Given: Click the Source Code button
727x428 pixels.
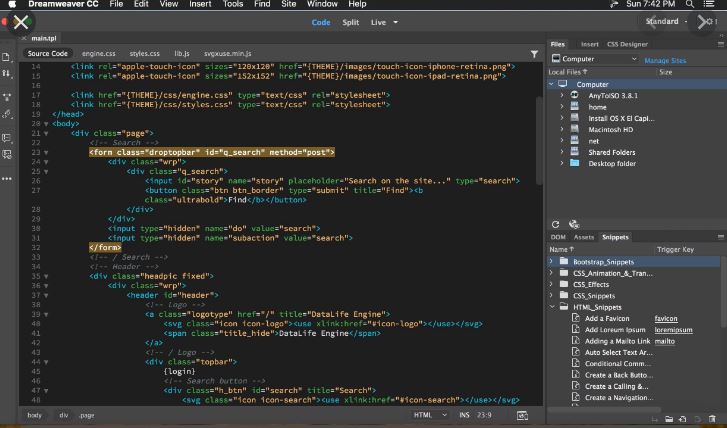Looking at the screenshot, I should [47, 53].
